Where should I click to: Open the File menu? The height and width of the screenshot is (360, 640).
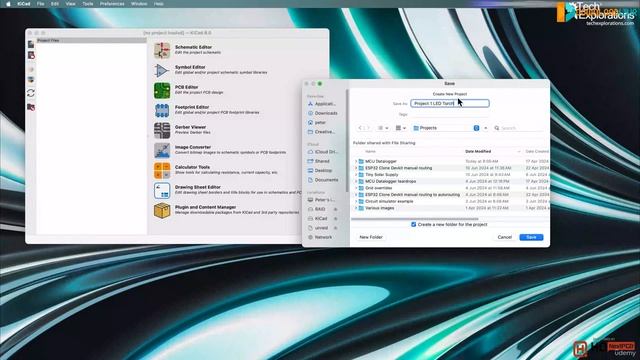click(x=40, y=4)
